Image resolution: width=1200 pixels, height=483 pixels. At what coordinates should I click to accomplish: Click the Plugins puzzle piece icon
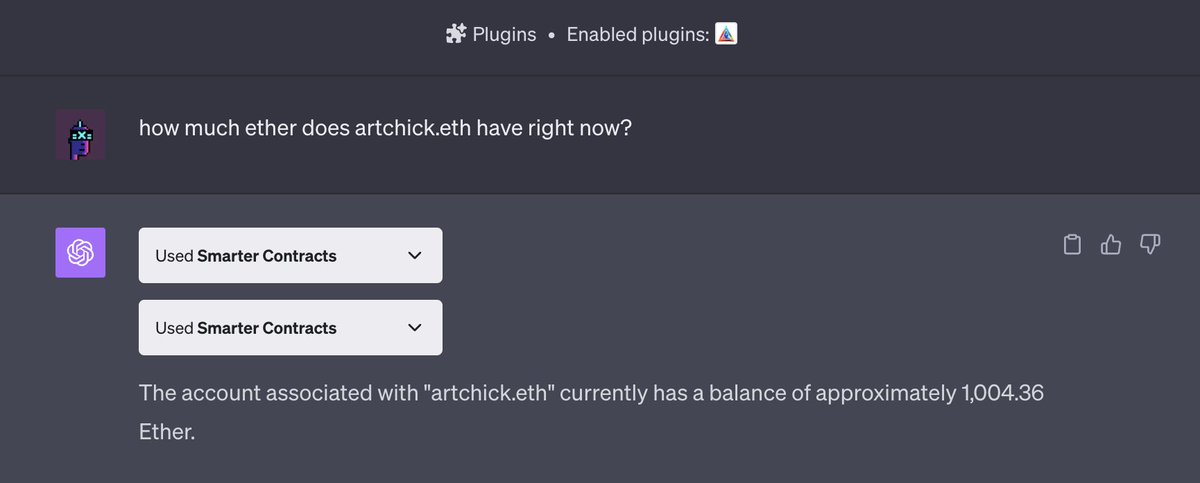456,34
